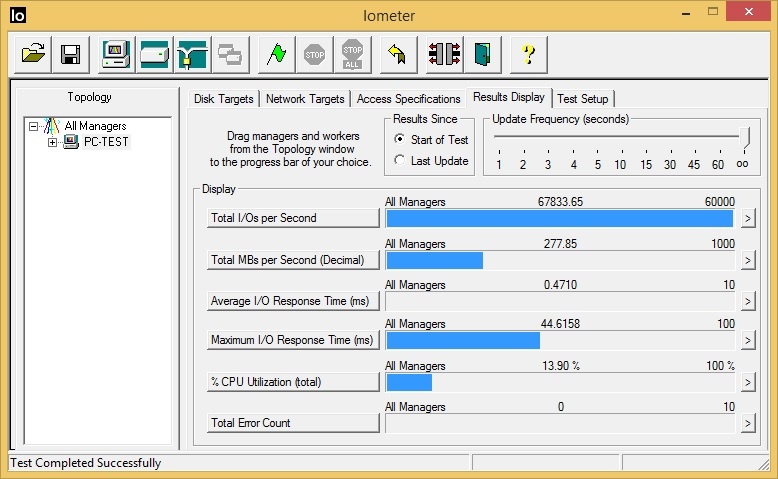Select PC-TEST manager in Topology
Image resolution: width=778 pixels, height=479 pixels.
[106, 142]
